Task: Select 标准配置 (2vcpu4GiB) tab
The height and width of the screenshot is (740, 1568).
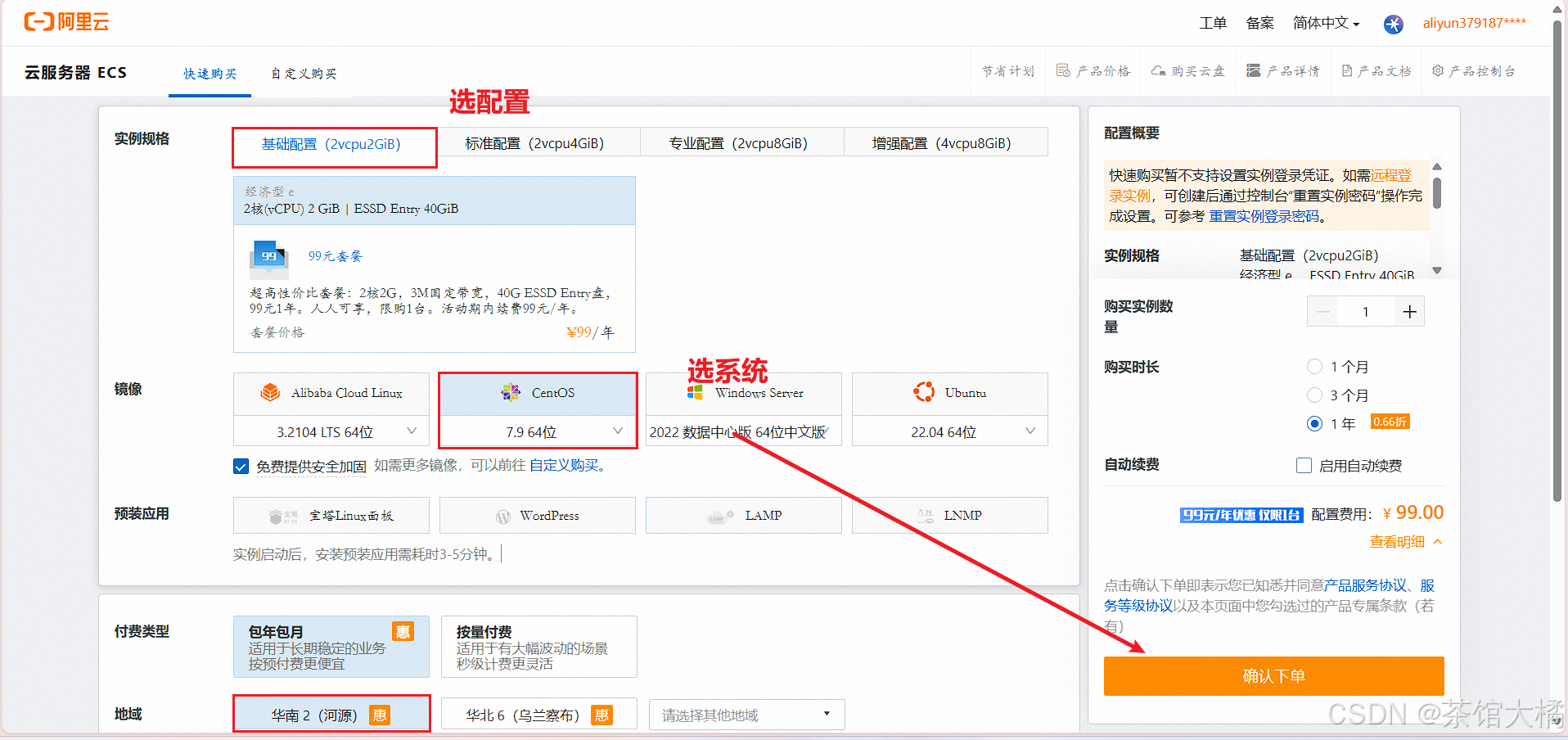Action: [x=538, y=143]
